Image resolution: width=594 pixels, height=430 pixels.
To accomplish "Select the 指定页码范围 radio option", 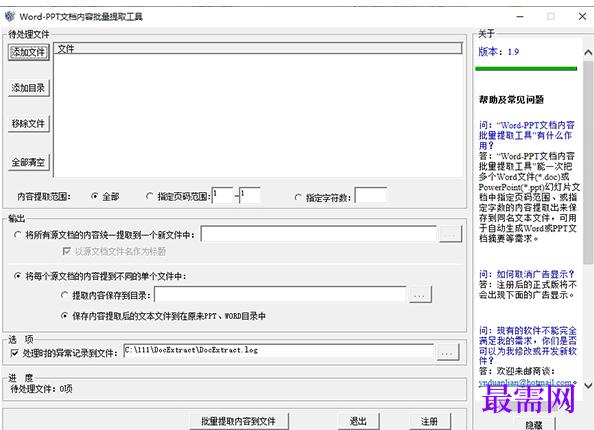I will pyautogui.click(x=150, y=196).
